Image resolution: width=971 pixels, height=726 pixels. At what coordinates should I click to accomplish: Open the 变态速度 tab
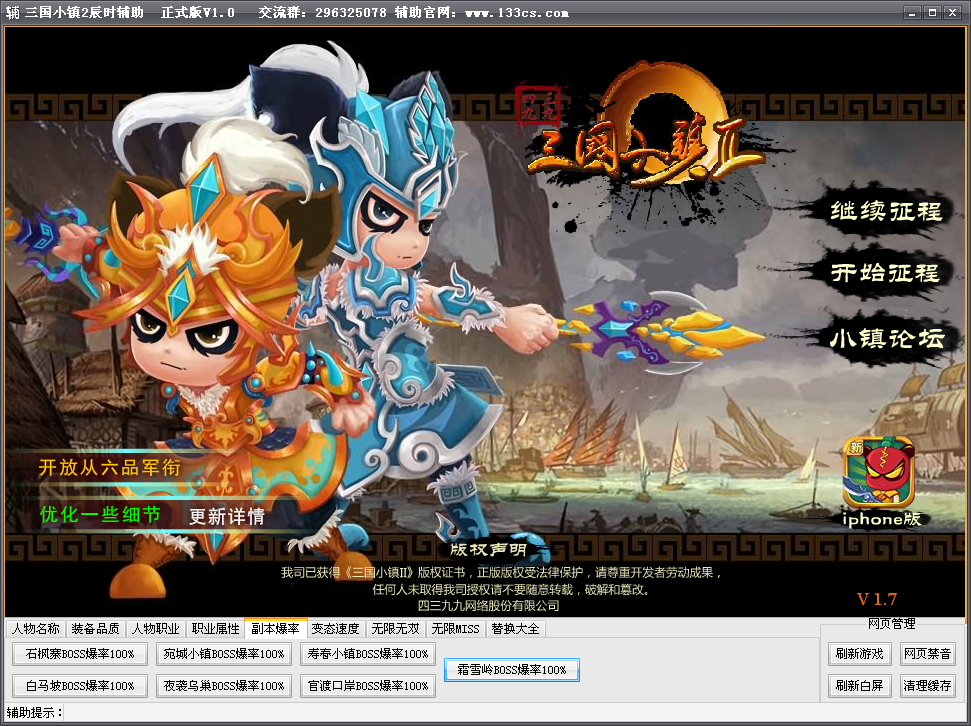[335, 629]
